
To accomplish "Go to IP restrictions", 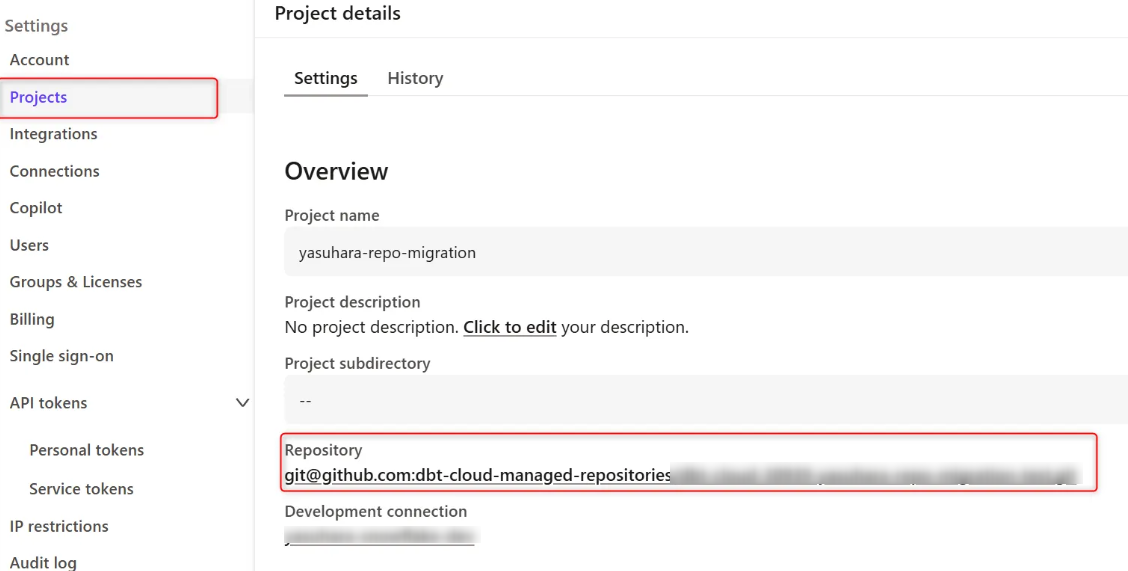I will click(x=59, y=526).
